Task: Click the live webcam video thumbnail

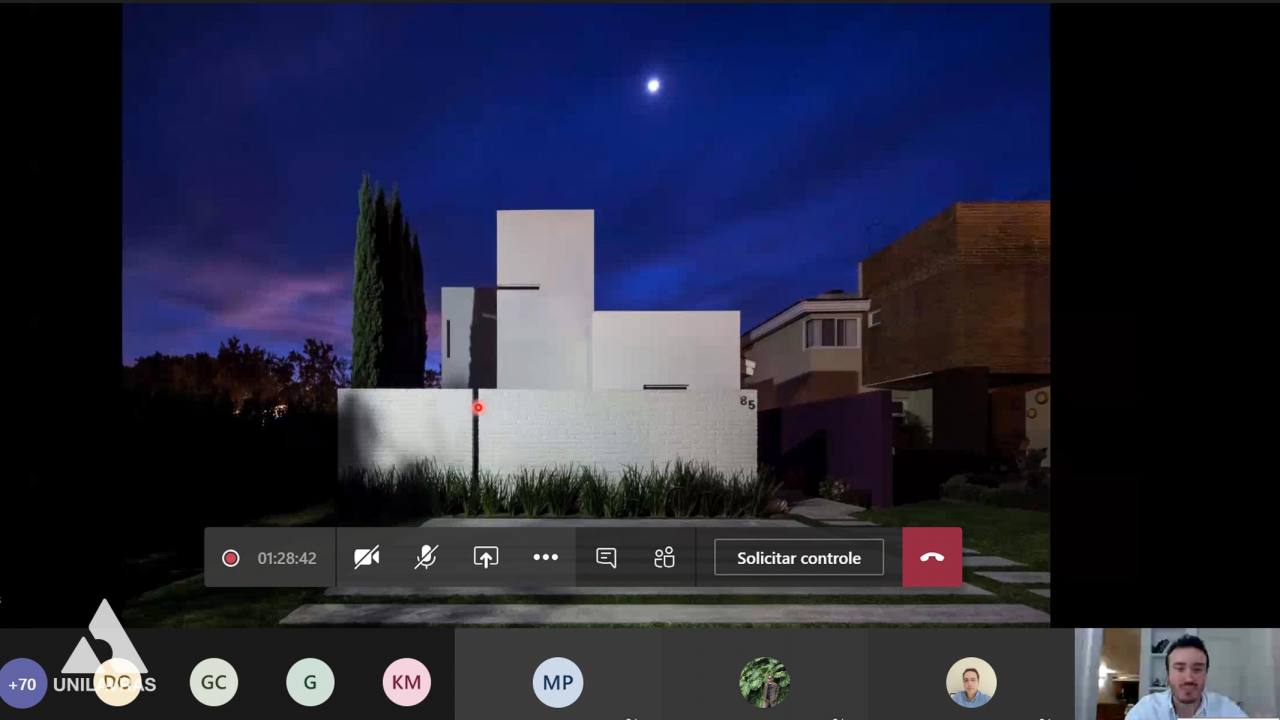Action: tap(1177, 674)
